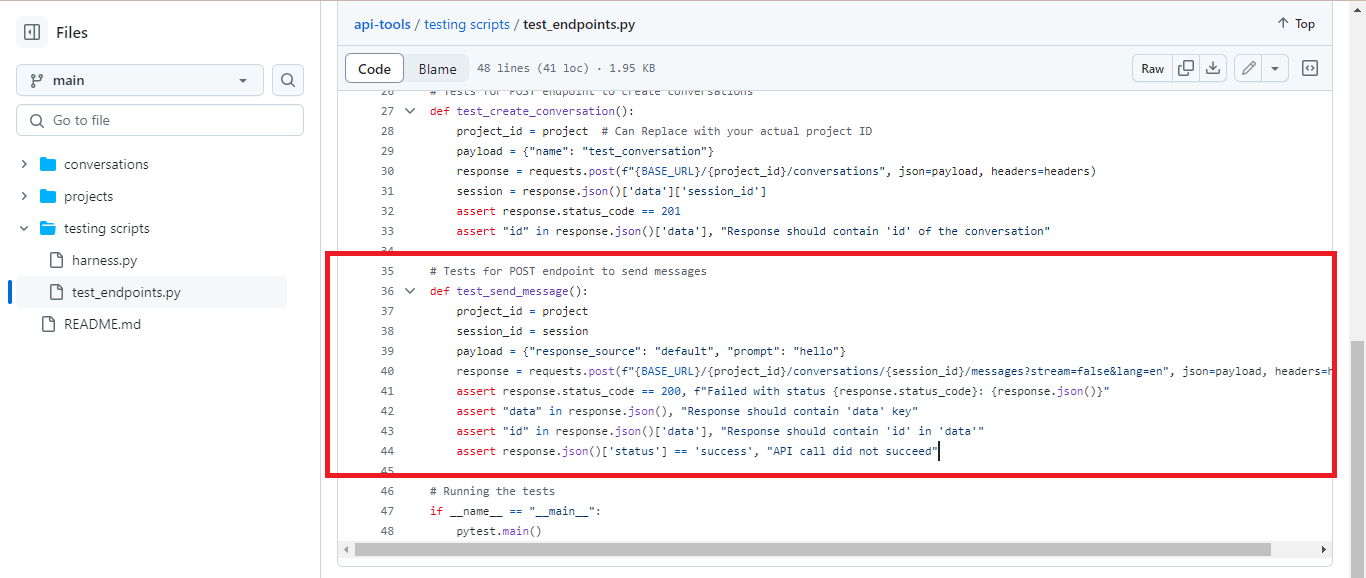Viewport: 1366px width, 578px height.
Task: Click the README.md file icon
Action: (x=46, y=324)
